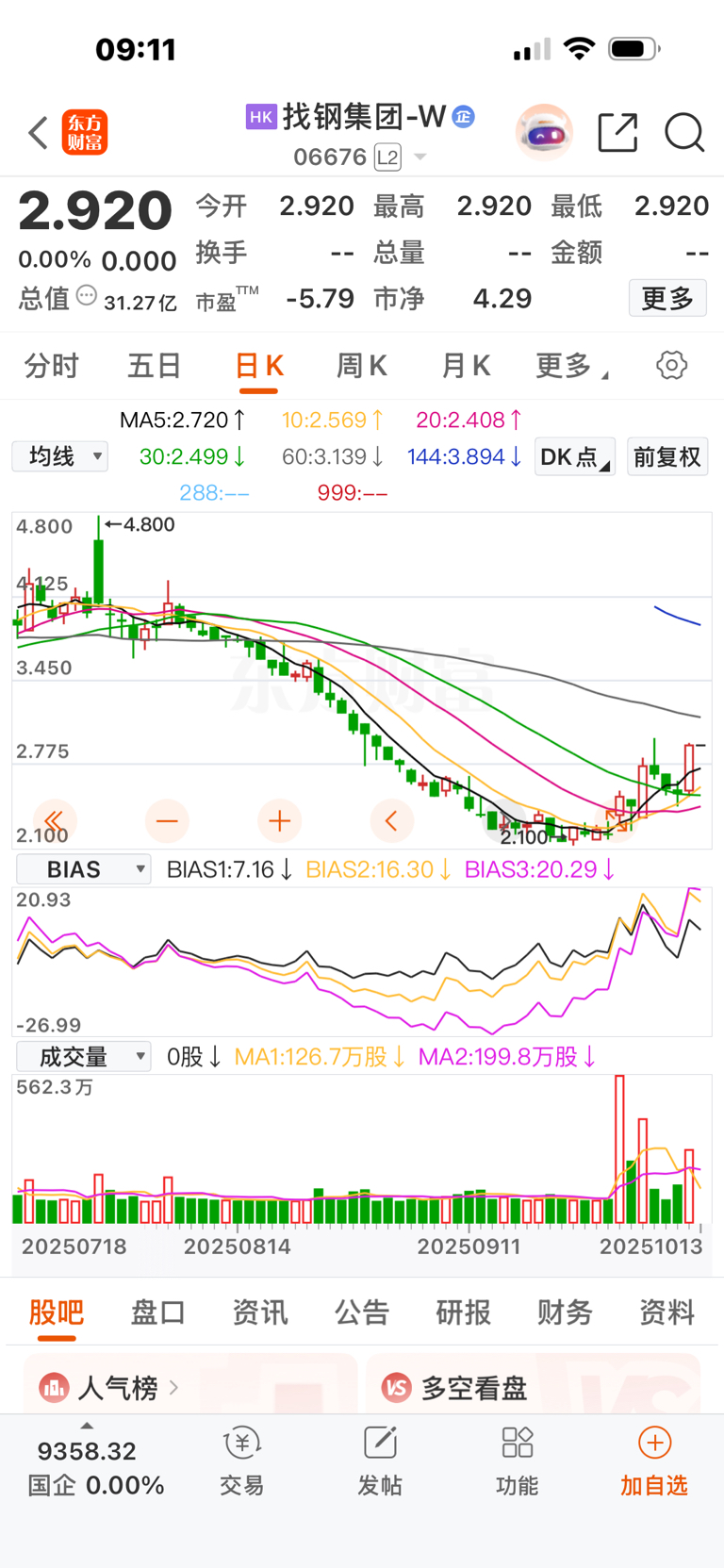Open the search magnifier icon
724x1568 pixels.
click(x=684, y=132)
